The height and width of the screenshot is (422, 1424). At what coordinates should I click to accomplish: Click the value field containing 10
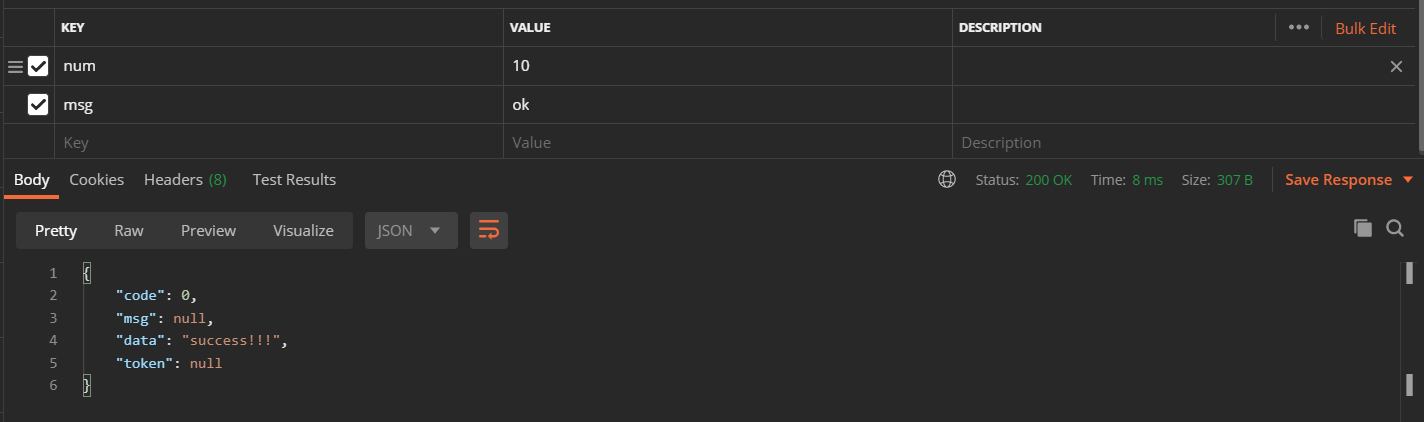(x=725, y=67)
